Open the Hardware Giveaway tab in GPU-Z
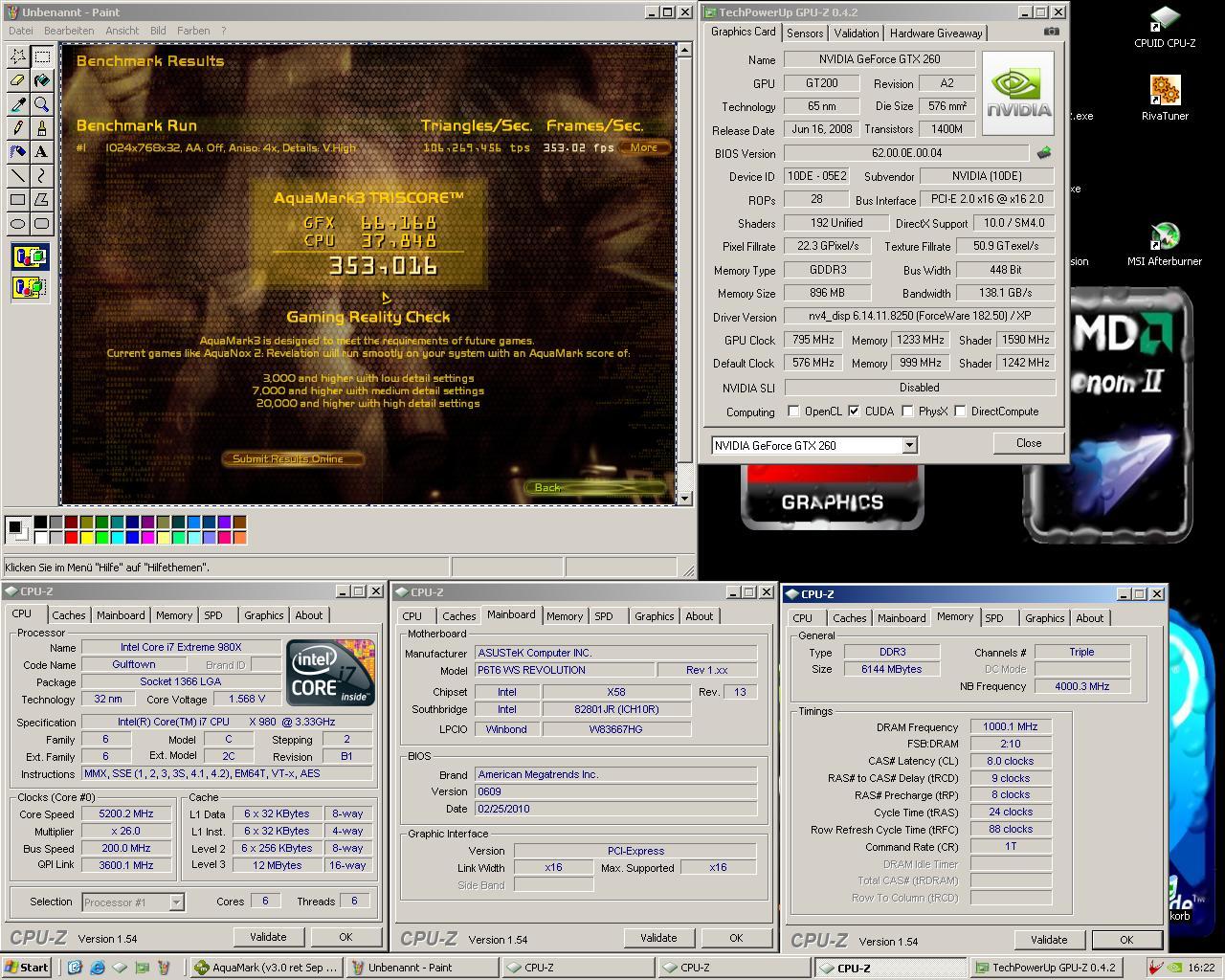The height and width of the screenshot is (980, 1225). (x=936, y=33)
